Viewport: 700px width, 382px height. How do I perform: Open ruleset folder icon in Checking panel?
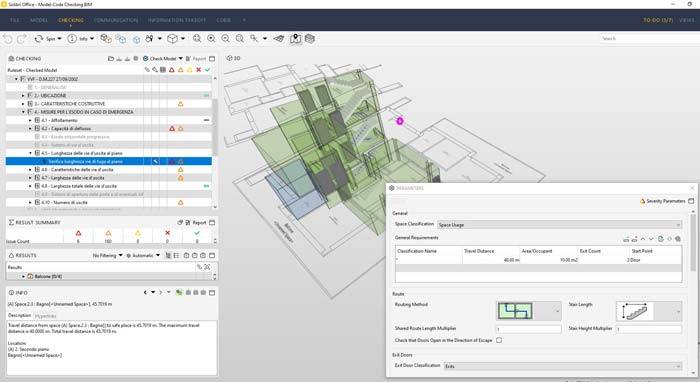tap(111, 58)
